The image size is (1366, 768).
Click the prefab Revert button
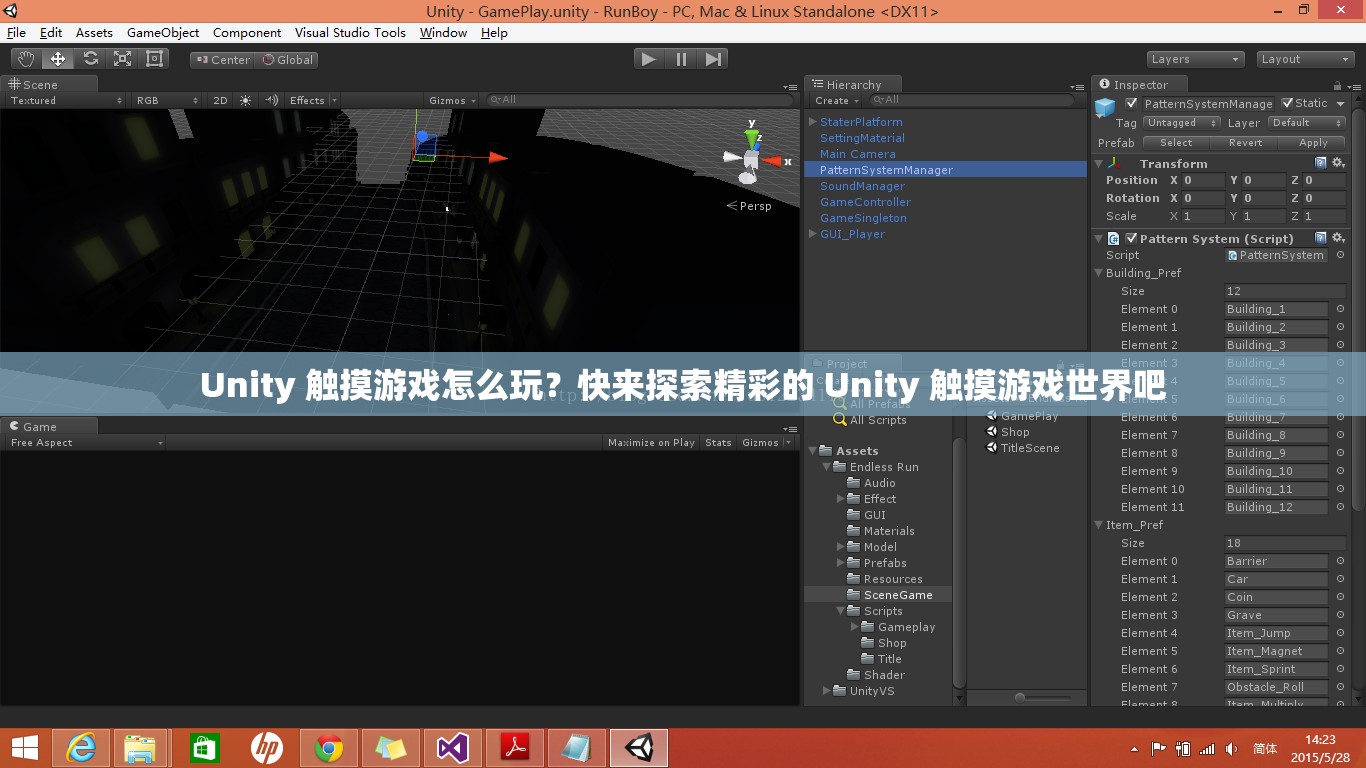pyautogui.click(x=1245, y=143)
